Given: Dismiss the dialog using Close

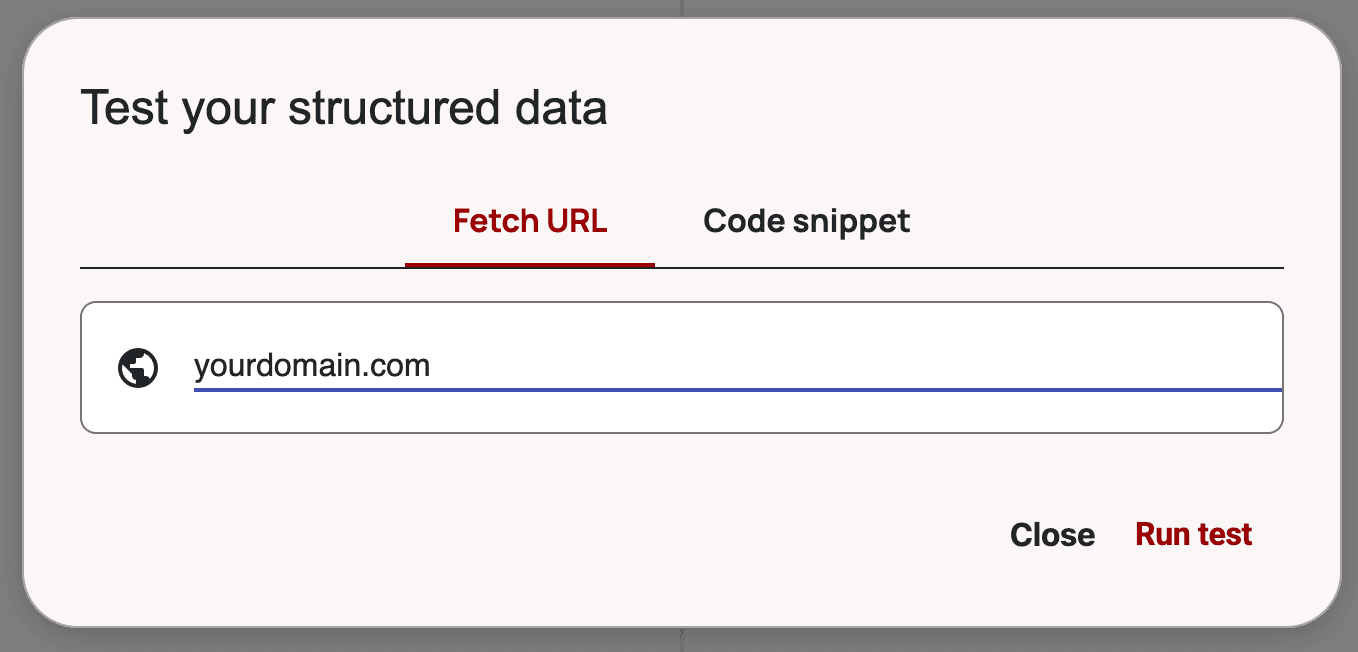Looking at the screenshot, I should click(1053, 534).
